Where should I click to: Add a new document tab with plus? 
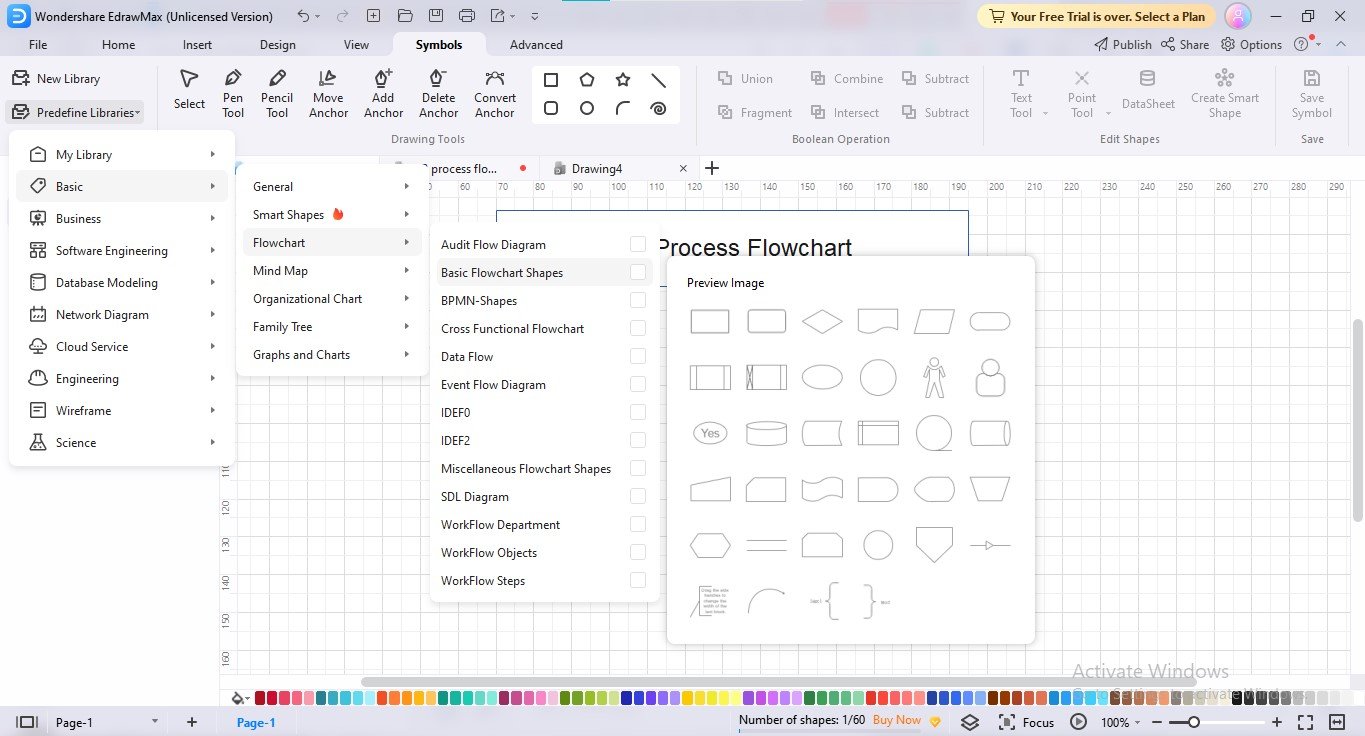pyautogui.click(x=712, y=168)
